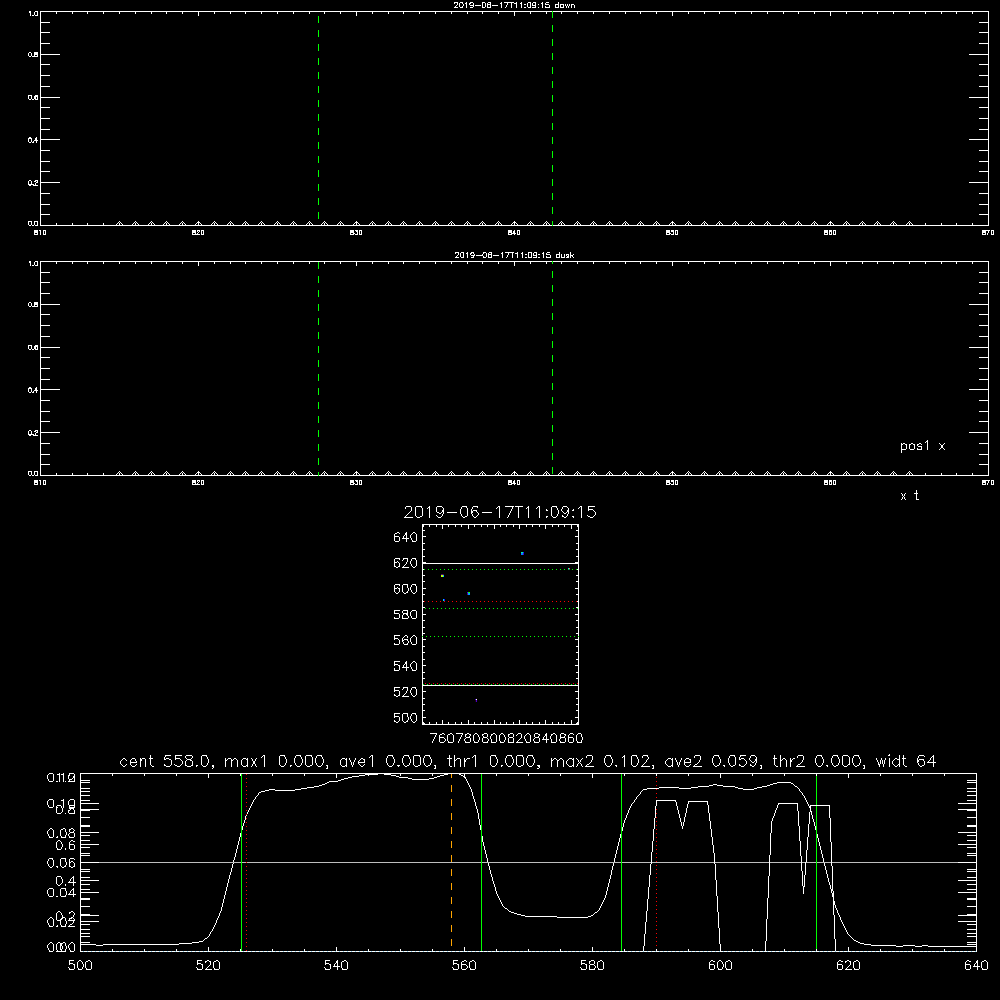Click the center scatter plot title timestamp
This screenshot has height=1000, width=1000.
500,512
